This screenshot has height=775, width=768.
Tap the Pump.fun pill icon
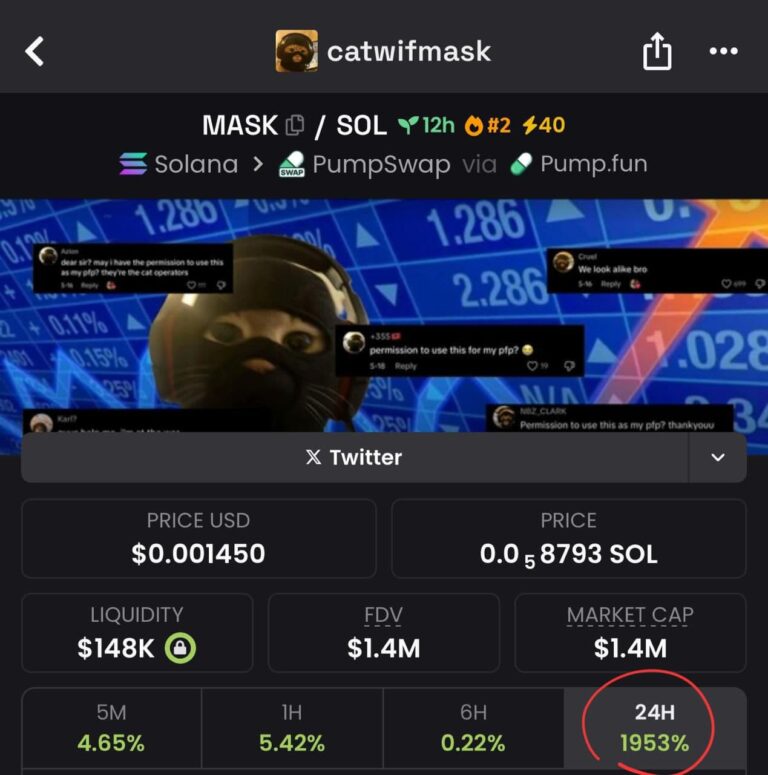pyautogui.click(x=521, y=164)
